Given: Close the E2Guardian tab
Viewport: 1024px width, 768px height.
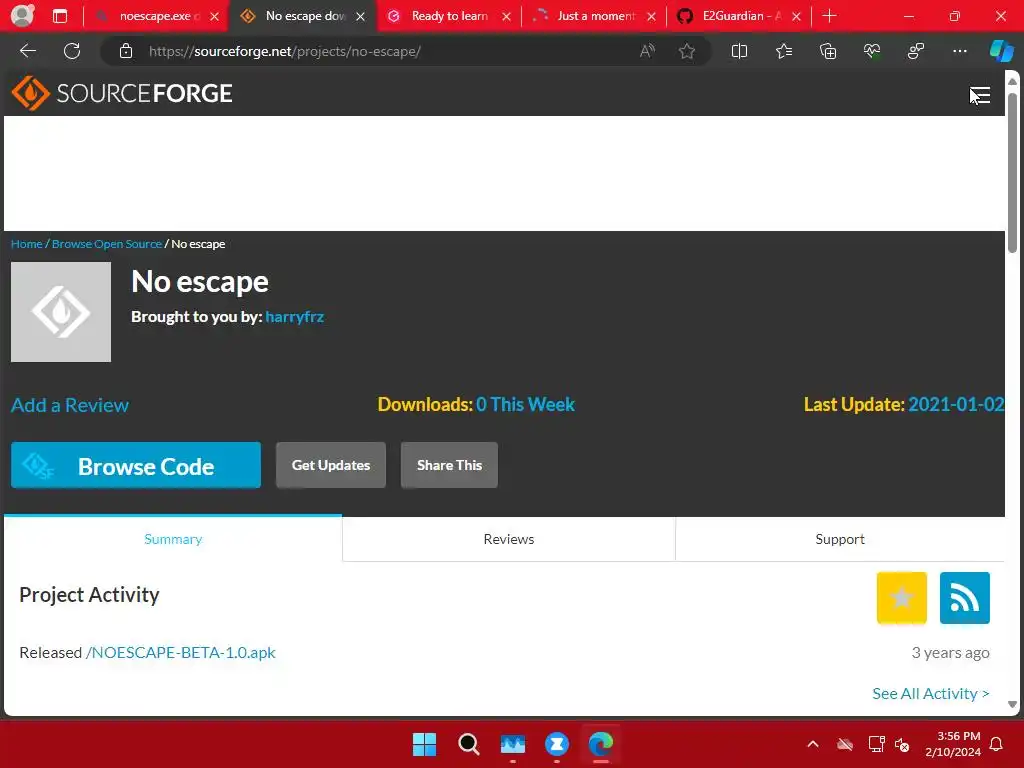Looking at the screenshot, I should pos(796,16).
